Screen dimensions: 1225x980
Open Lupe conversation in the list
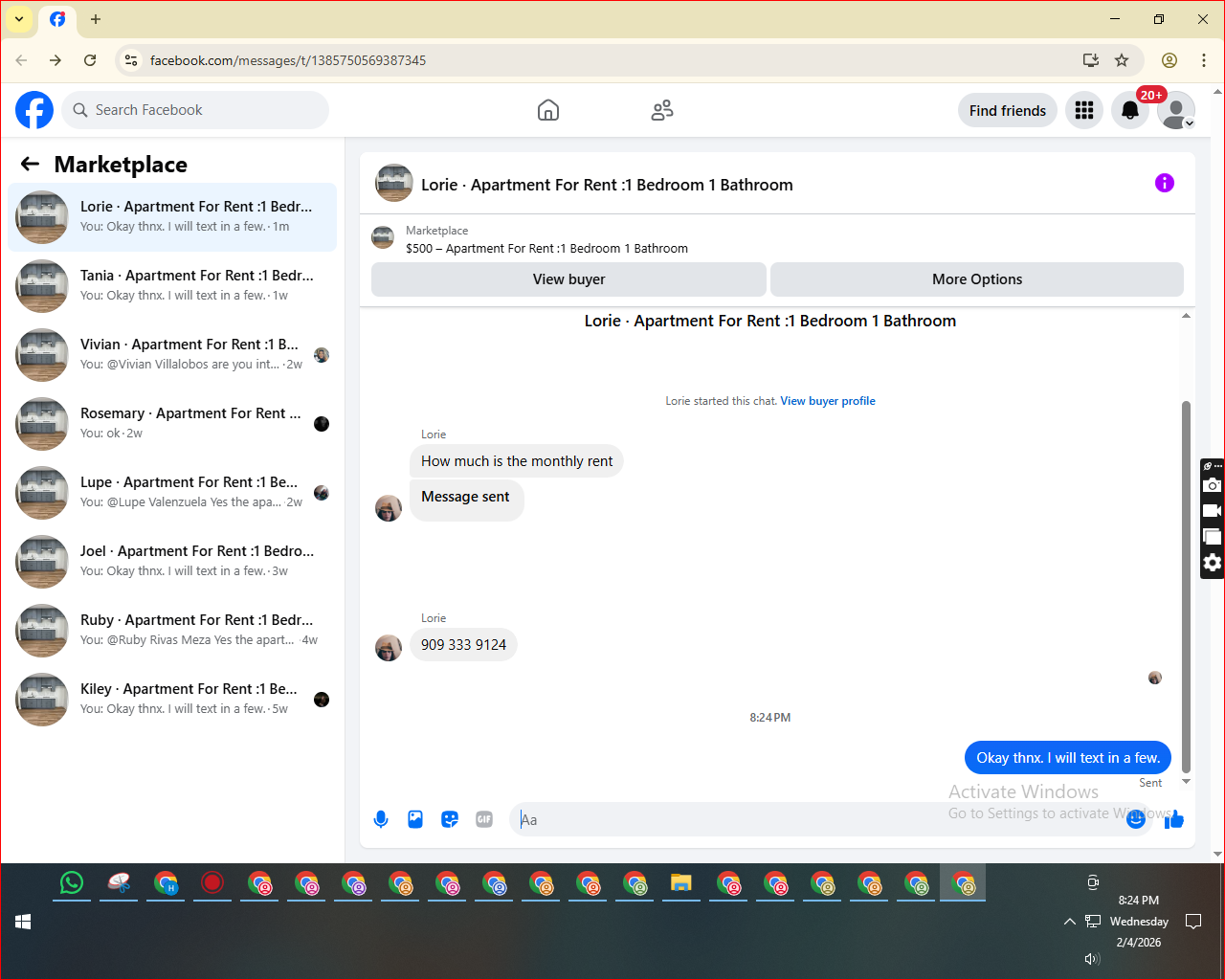point(172,493)
